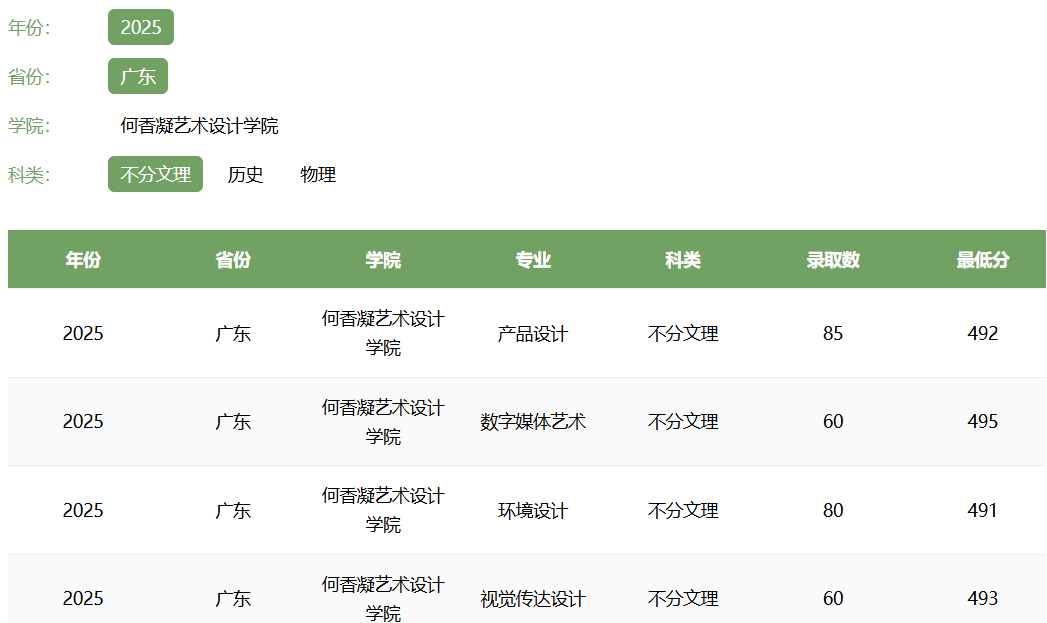The height and width of the screenshot is (623, 1047).
Task: Click the 学院: filter label
Action: pos(29,126)
